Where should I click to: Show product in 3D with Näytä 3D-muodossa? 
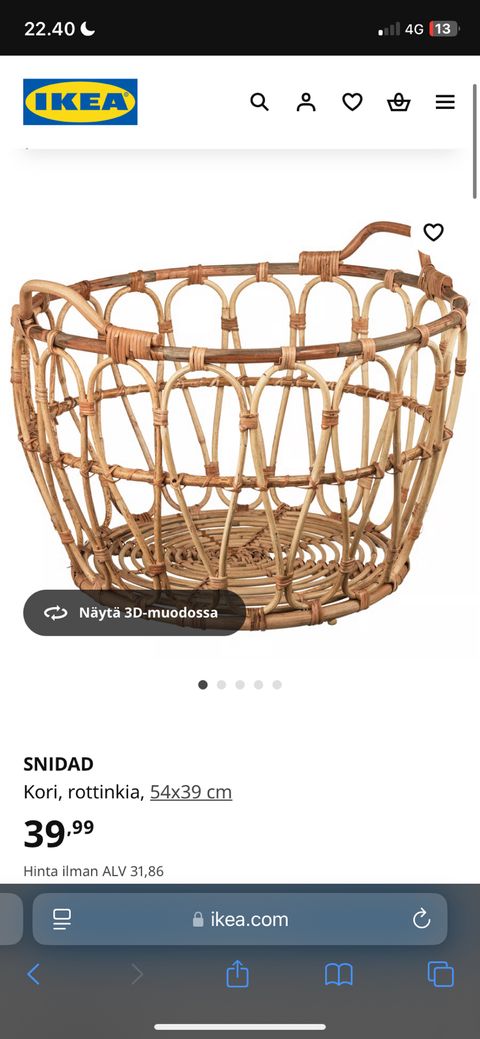pos(135,613)
